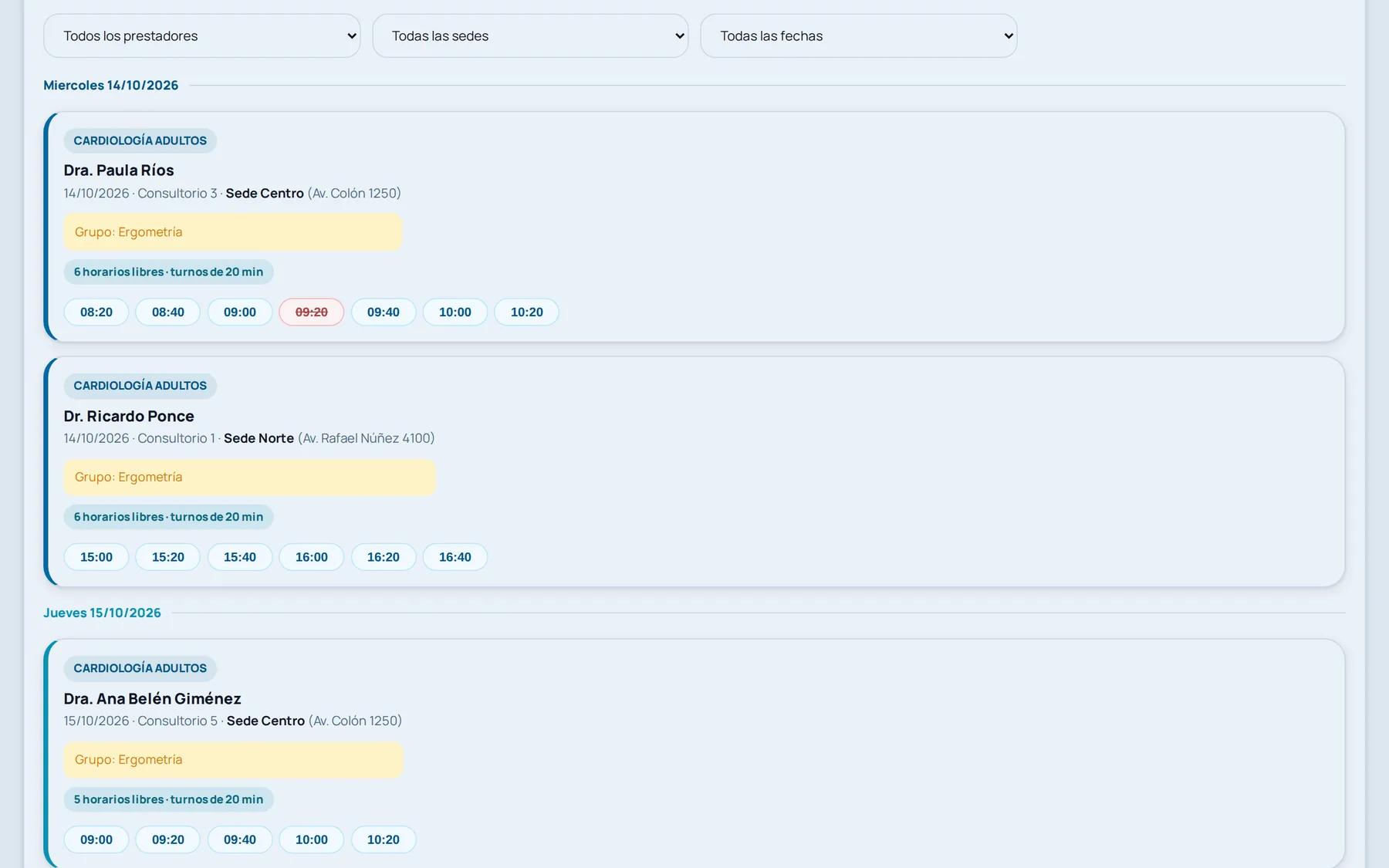Click the 'Grupo: Ergometría' banner of Dr. Ponce
This screenshot has width=1389, height=868.
[x=250, y=477]
